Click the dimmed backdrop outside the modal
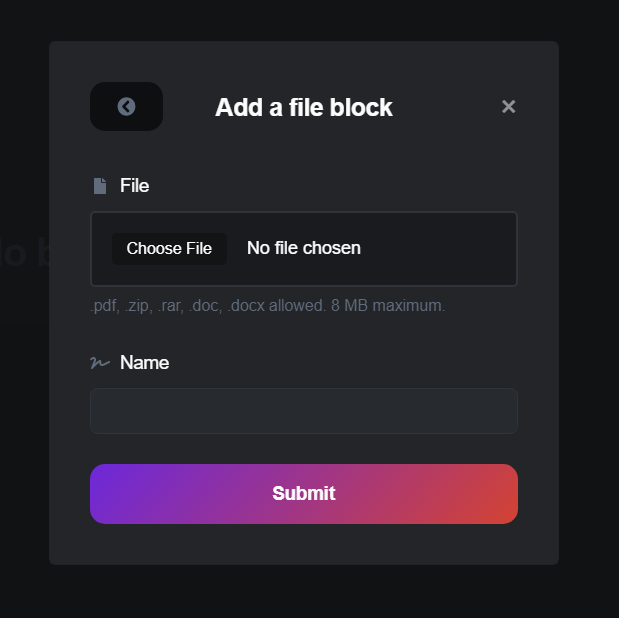Image resolution: width=619 pixels, height=618 pixels. [588, 300]
